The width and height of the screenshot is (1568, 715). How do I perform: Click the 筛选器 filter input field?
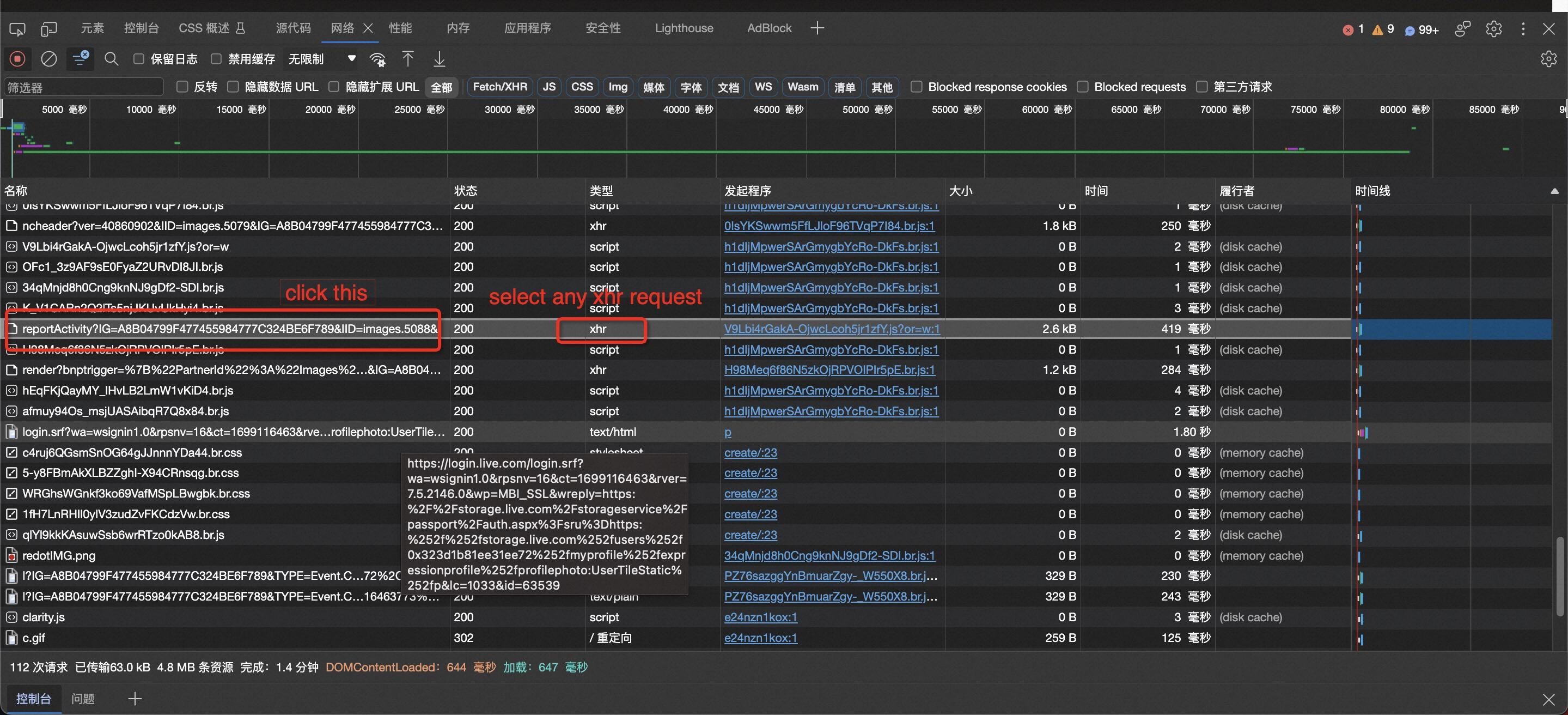pos(83,87)
